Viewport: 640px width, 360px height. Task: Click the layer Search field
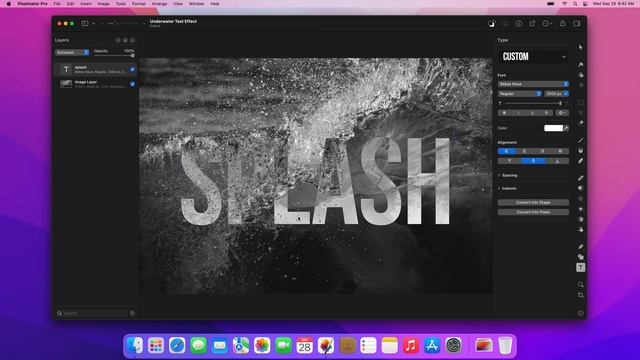click(x=94, y=313)
